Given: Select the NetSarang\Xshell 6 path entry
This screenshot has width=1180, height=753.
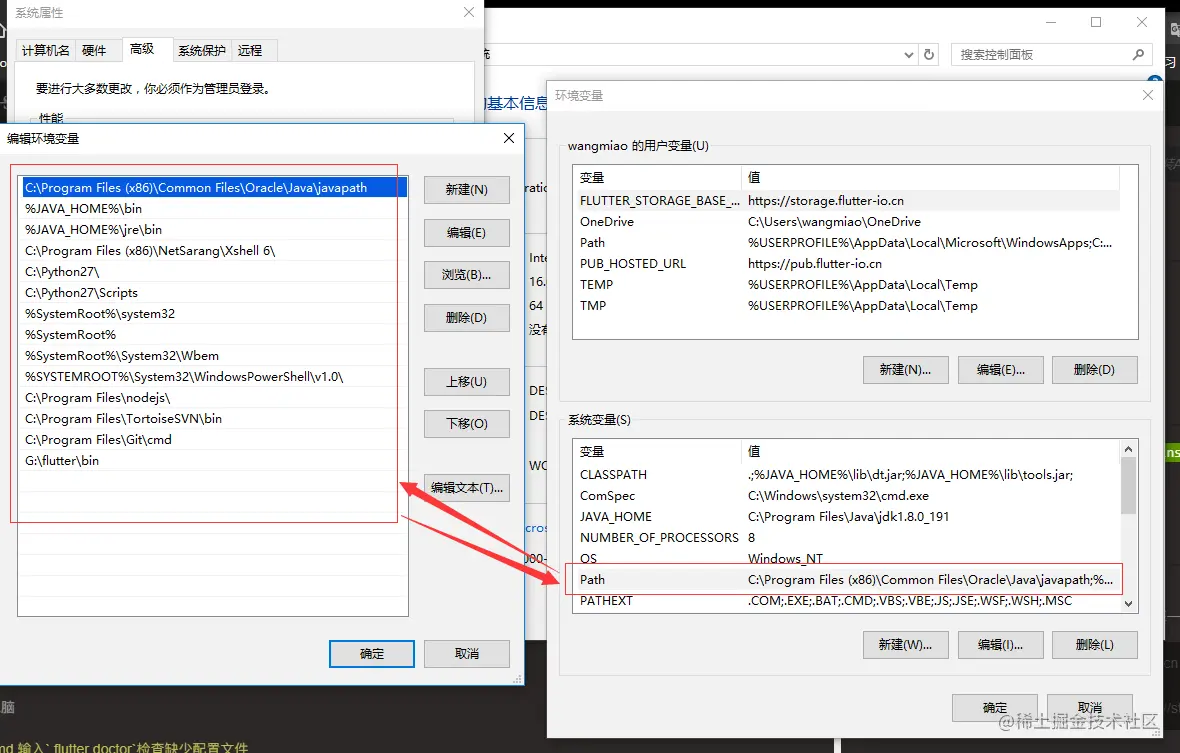Looking at the screenshot, I should 214,250.
